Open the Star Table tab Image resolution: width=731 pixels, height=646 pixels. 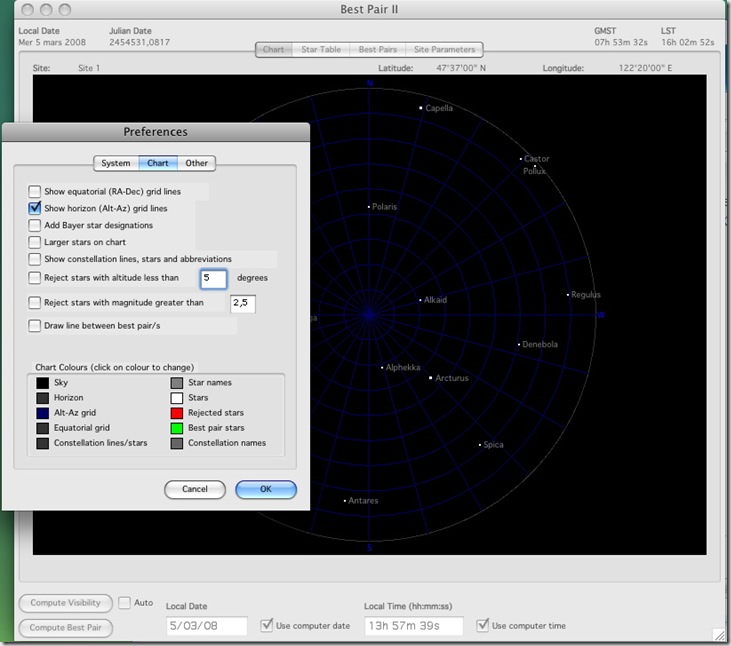coord(321,49)
